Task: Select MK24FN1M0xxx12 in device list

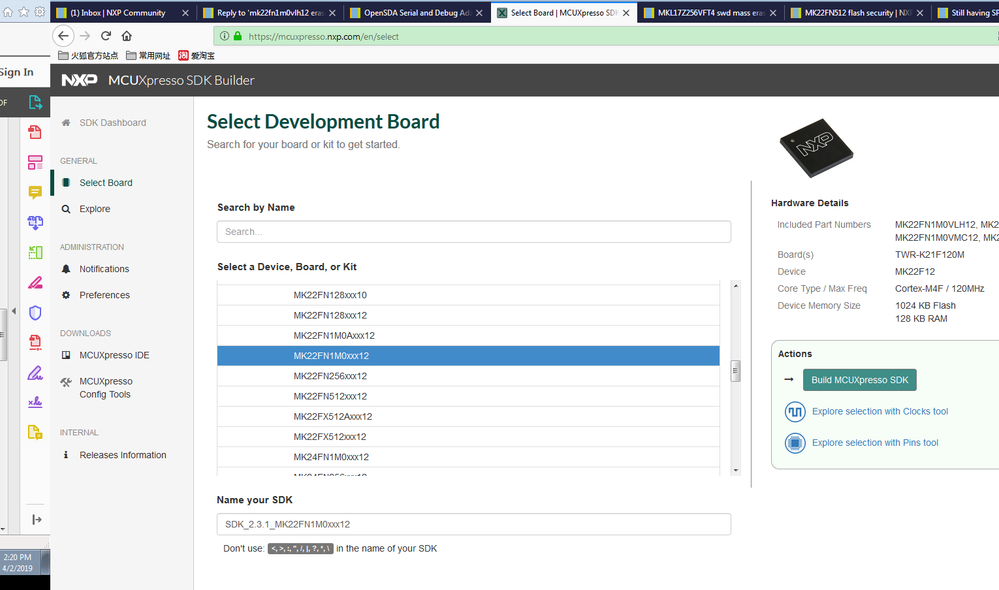Action: pos(468,457)
